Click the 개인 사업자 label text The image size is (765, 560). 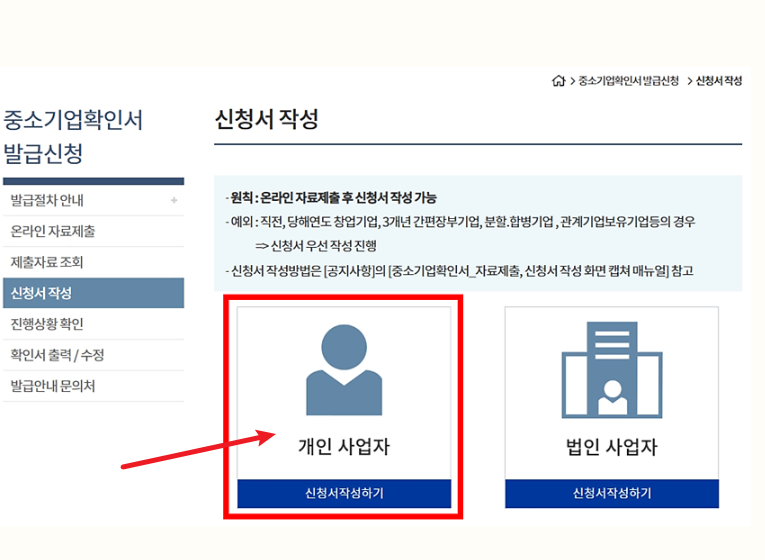point(344,446)
